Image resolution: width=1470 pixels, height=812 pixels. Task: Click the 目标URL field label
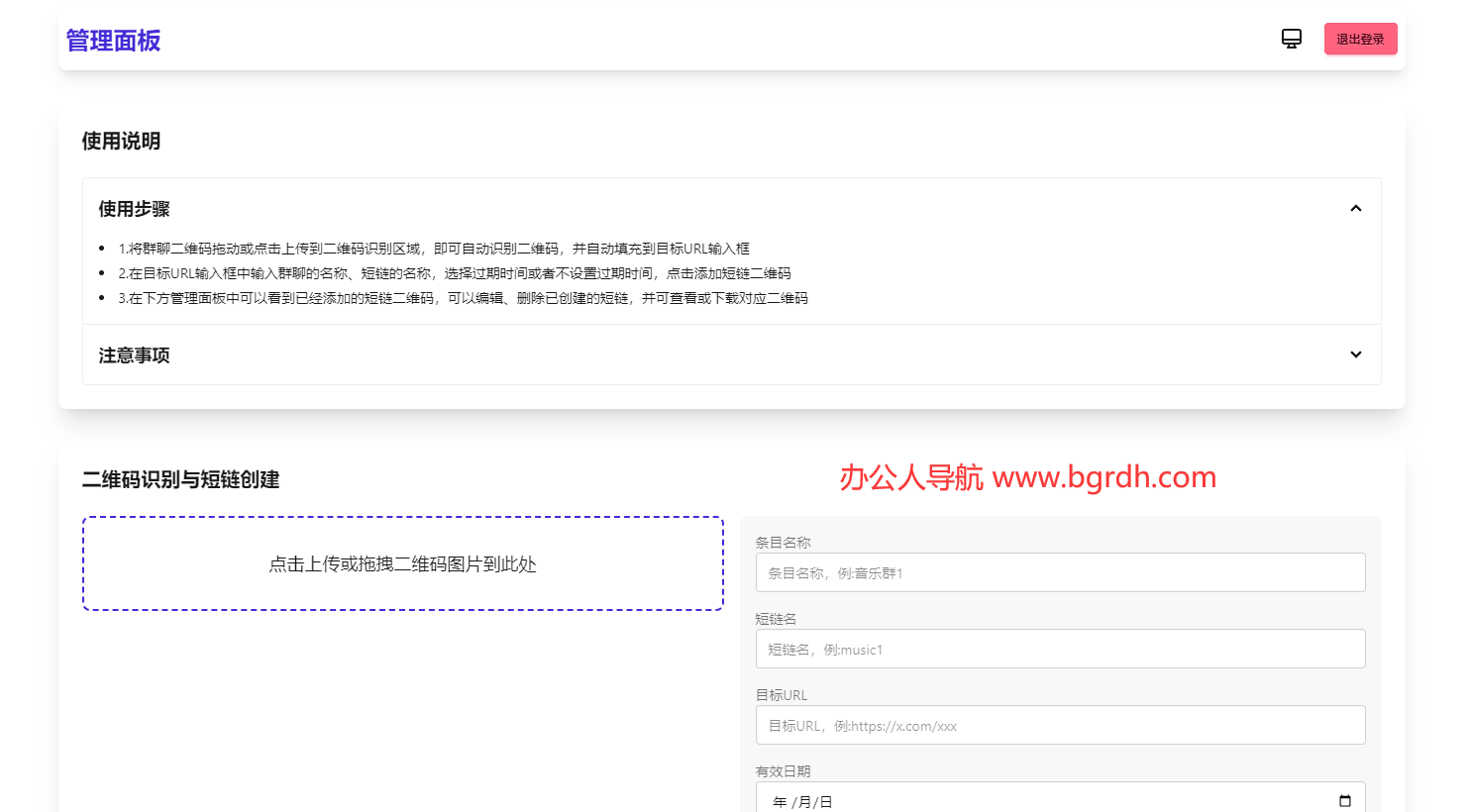(x=781, y=695)
